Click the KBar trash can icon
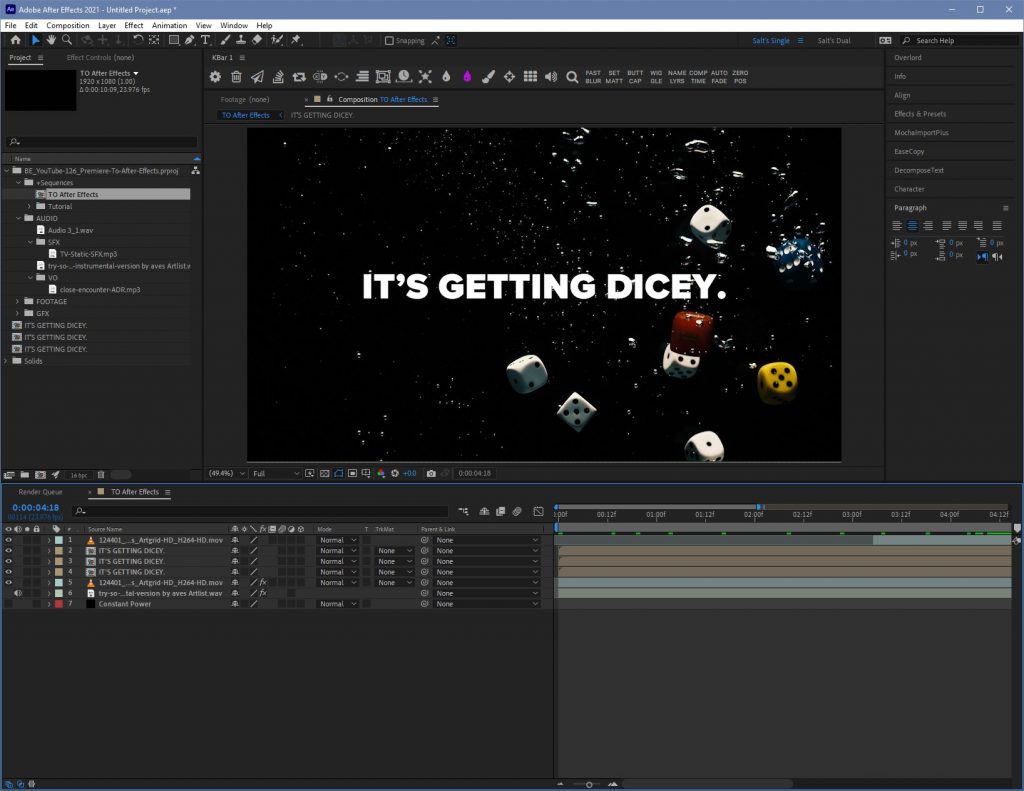Viewport: 1024px width, 791px height. 236,76
